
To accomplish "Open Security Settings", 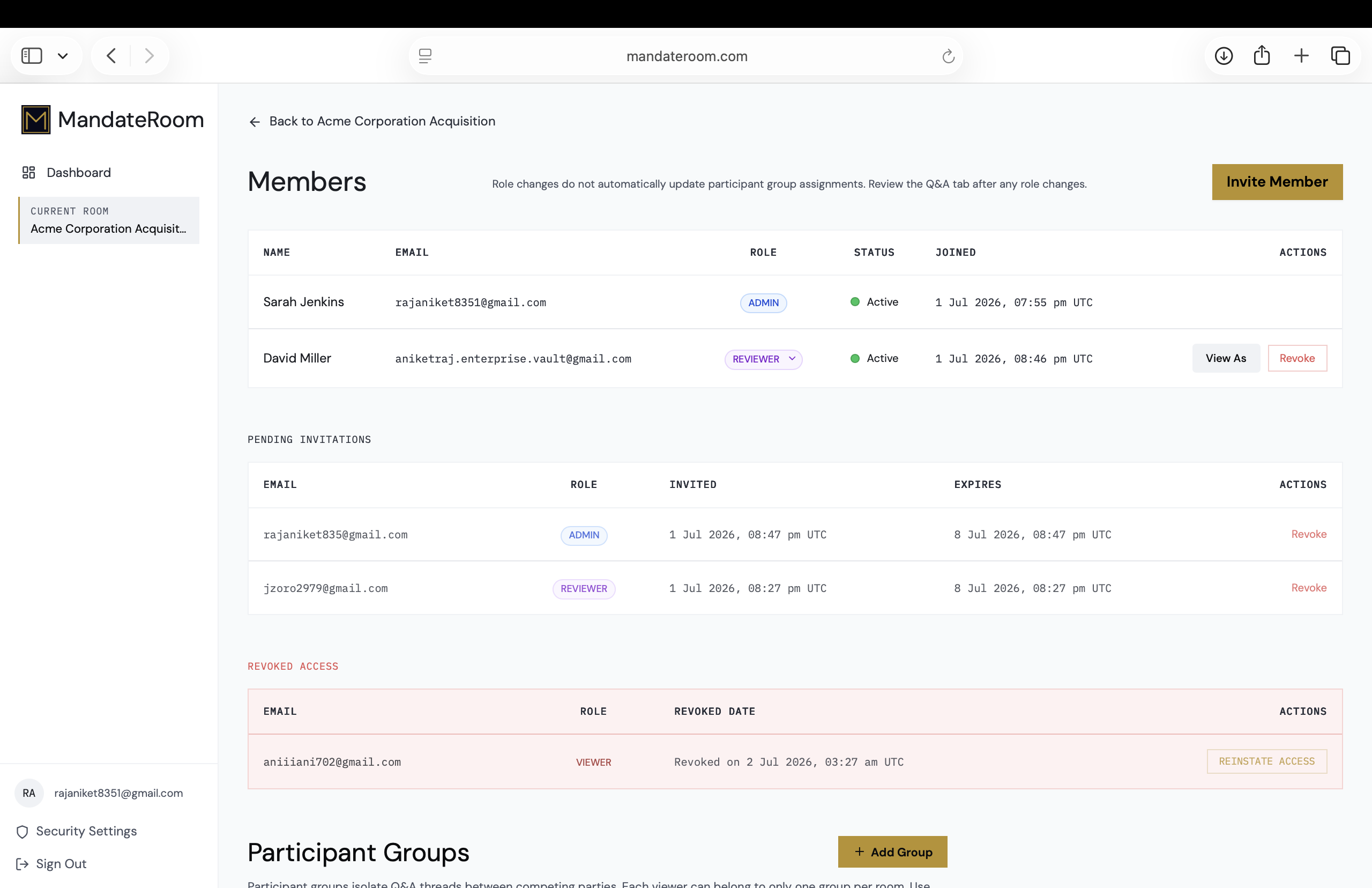I will coord(77,831).
